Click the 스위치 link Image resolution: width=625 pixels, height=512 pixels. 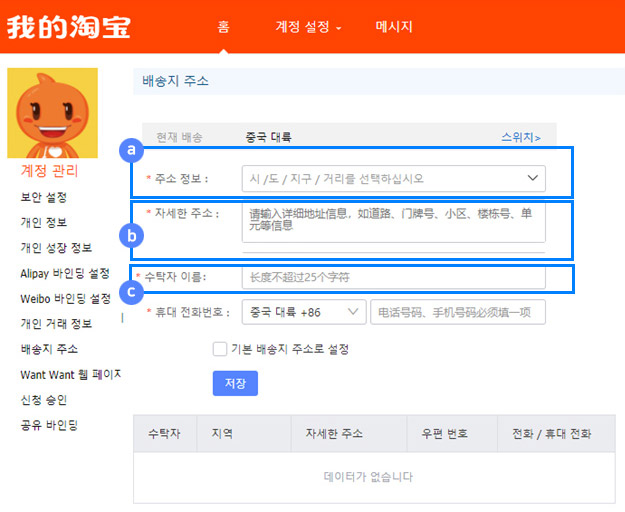click(x=520, y=137)
